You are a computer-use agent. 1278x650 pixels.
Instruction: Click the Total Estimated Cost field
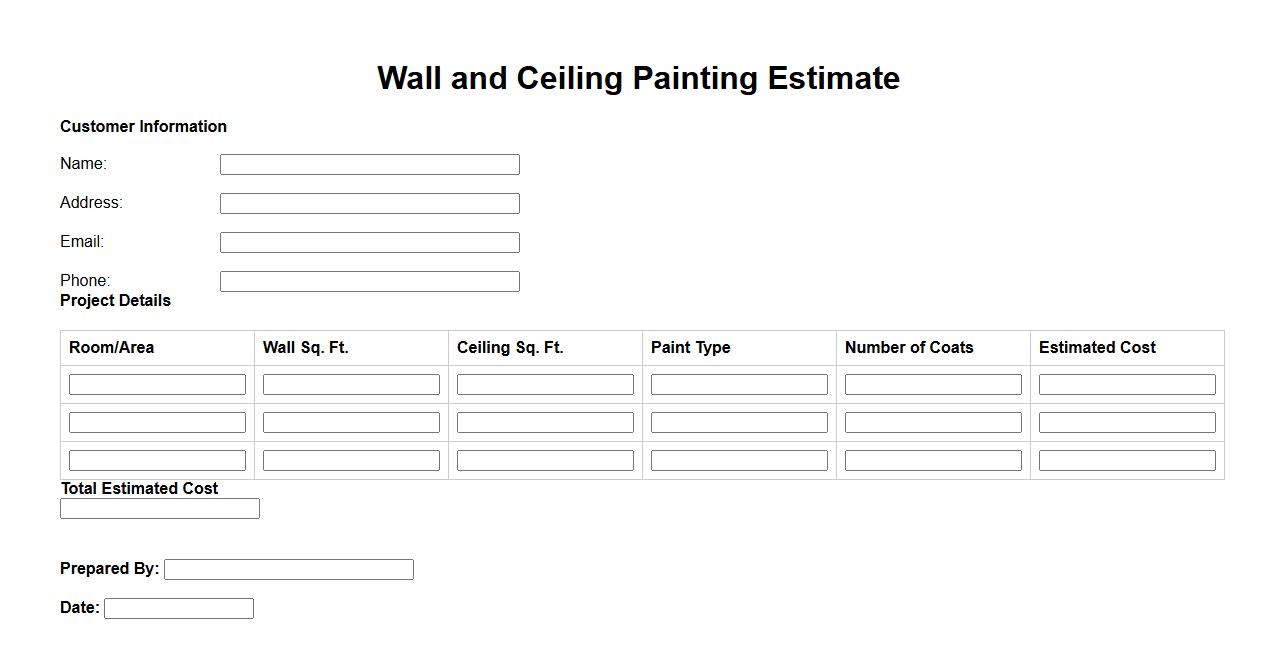tap(160, 509)
